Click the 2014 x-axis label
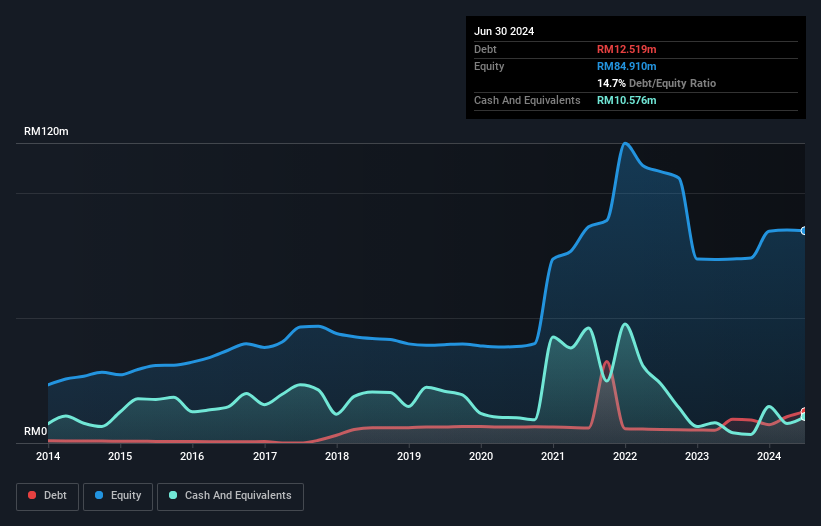 point(48,456)
